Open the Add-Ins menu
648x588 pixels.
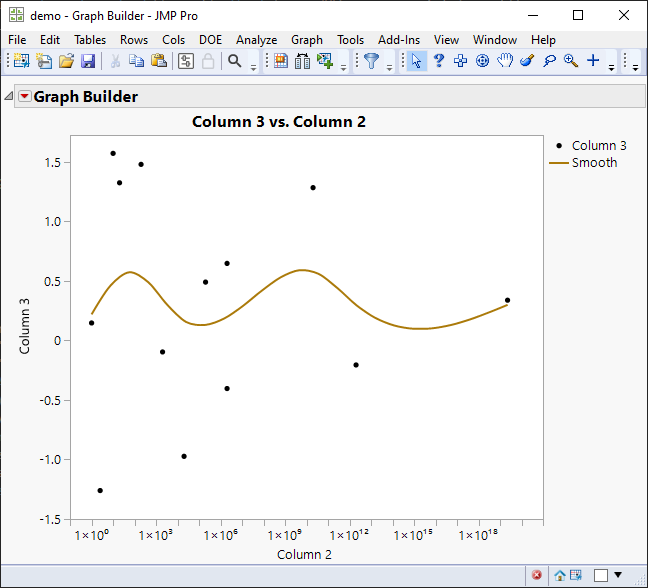[399, 40]
